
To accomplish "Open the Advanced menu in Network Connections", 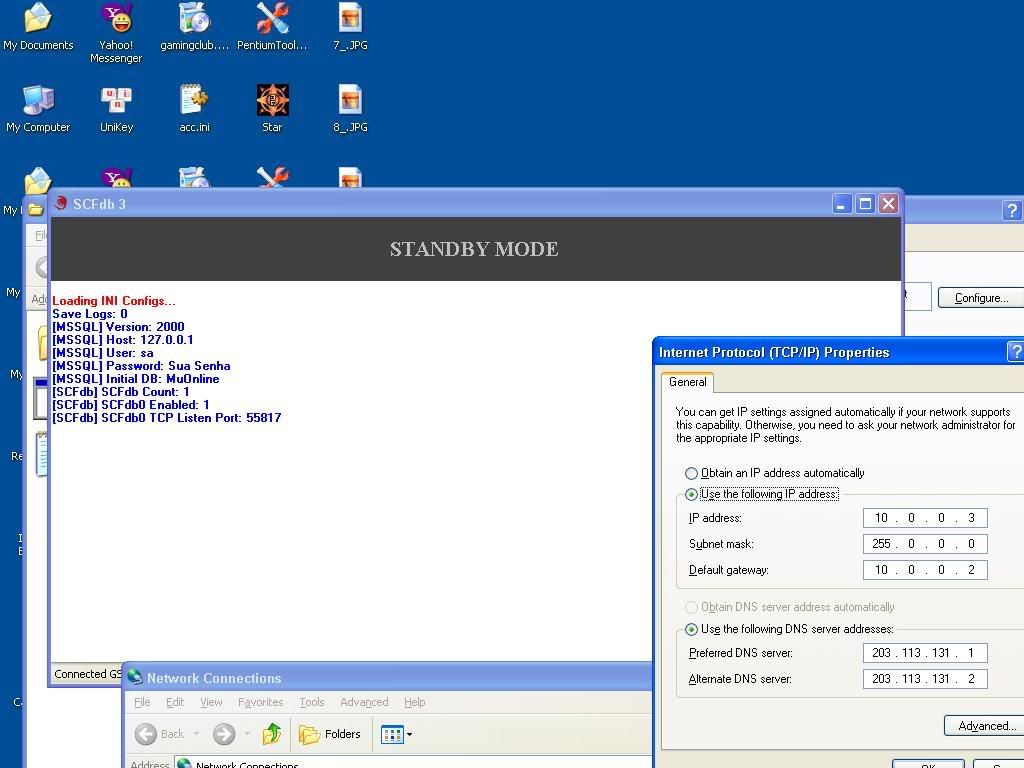I will [364, 702].
